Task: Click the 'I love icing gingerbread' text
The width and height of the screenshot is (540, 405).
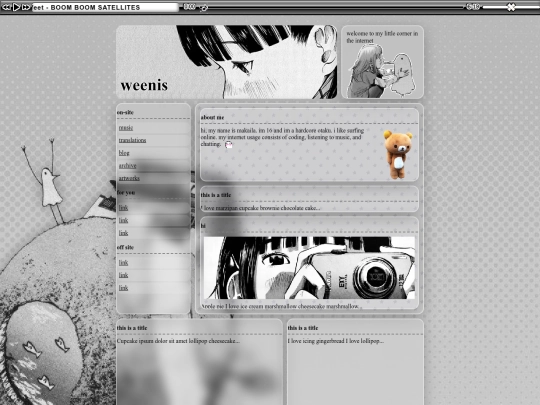Action: (335, 341)
